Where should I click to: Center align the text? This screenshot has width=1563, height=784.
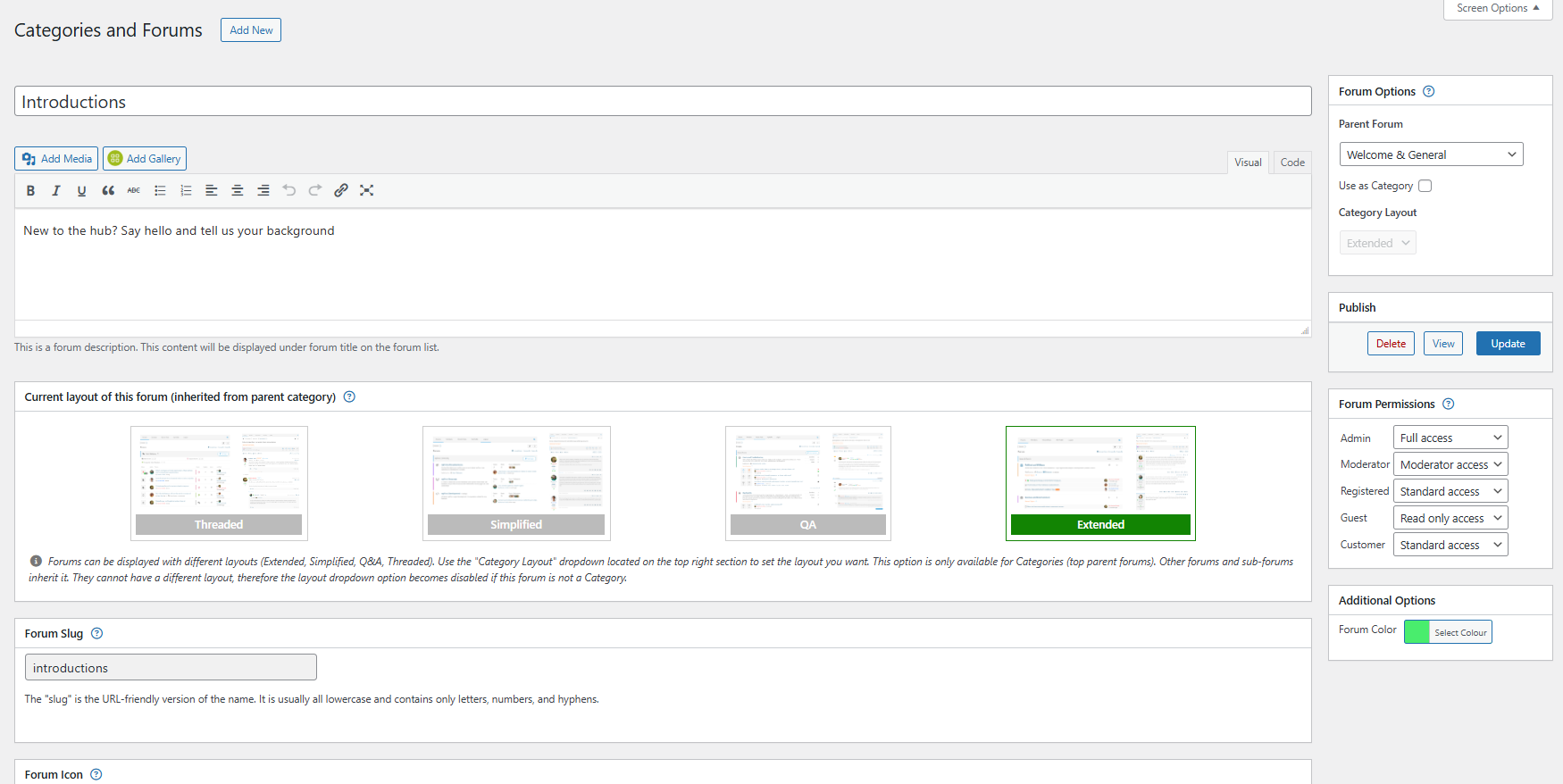(238, 190)
